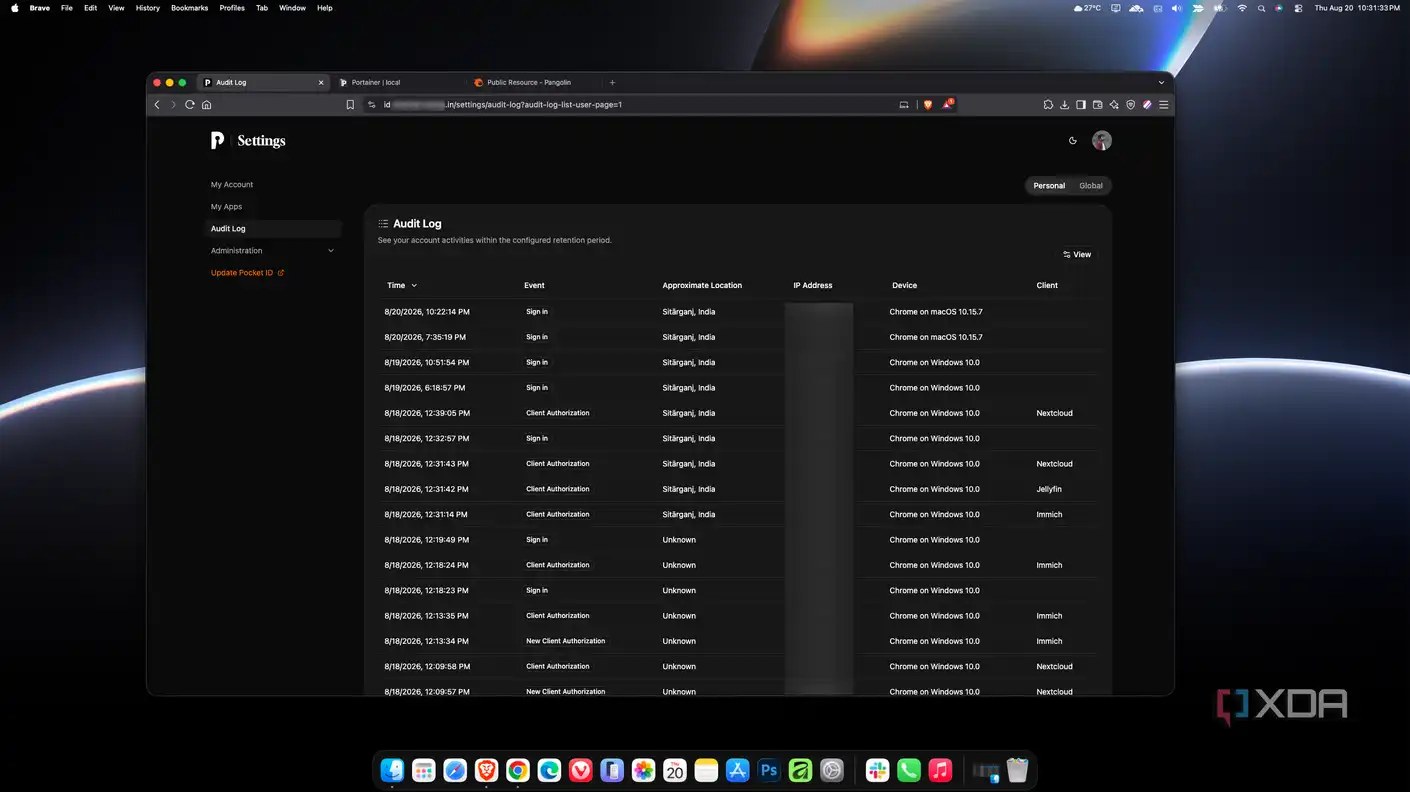The image size is (1410, 792).
Task: Click the Wi-Fi status icon
Action: [x=1242, y=8]
